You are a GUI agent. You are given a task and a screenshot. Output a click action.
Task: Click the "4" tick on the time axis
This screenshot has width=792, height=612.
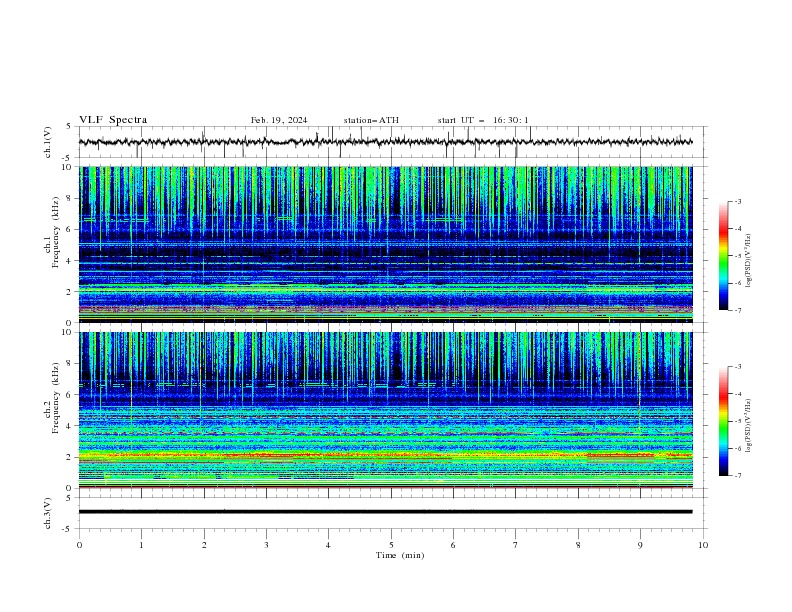[328, 545]
